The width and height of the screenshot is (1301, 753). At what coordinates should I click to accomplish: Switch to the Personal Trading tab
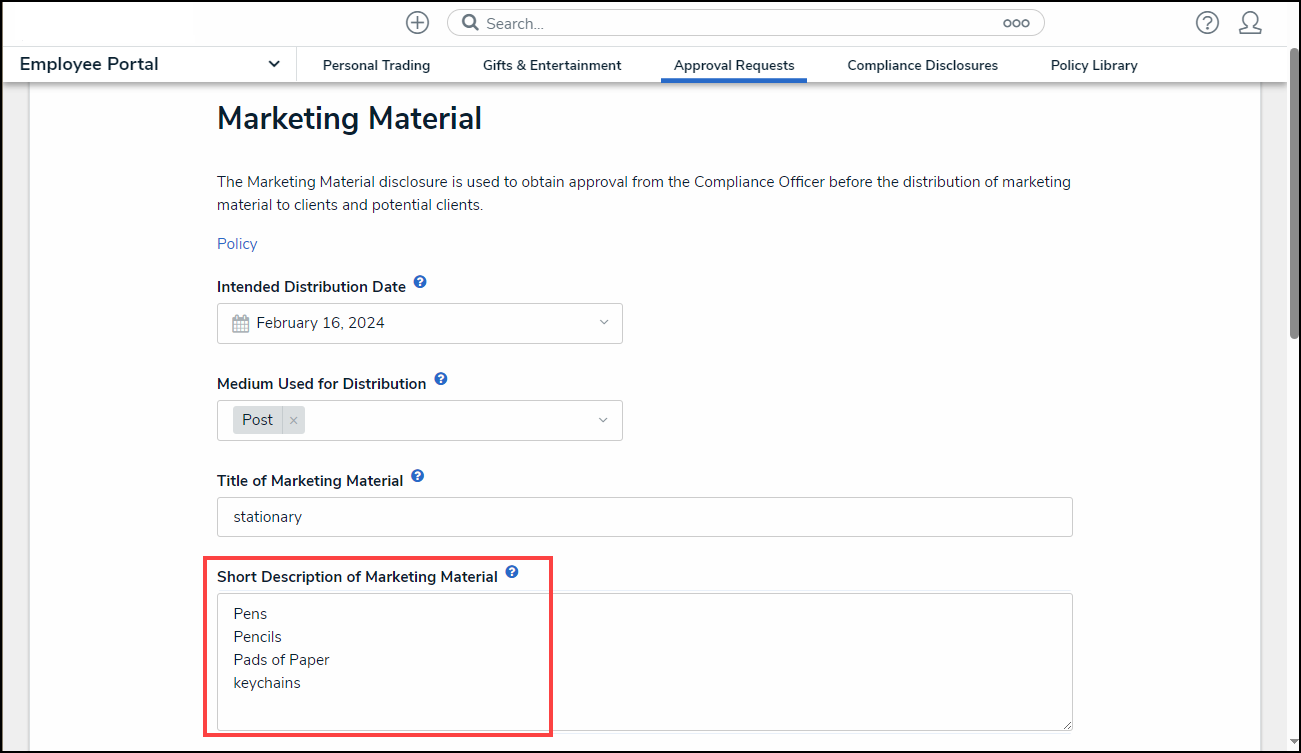tap(376, 65)
